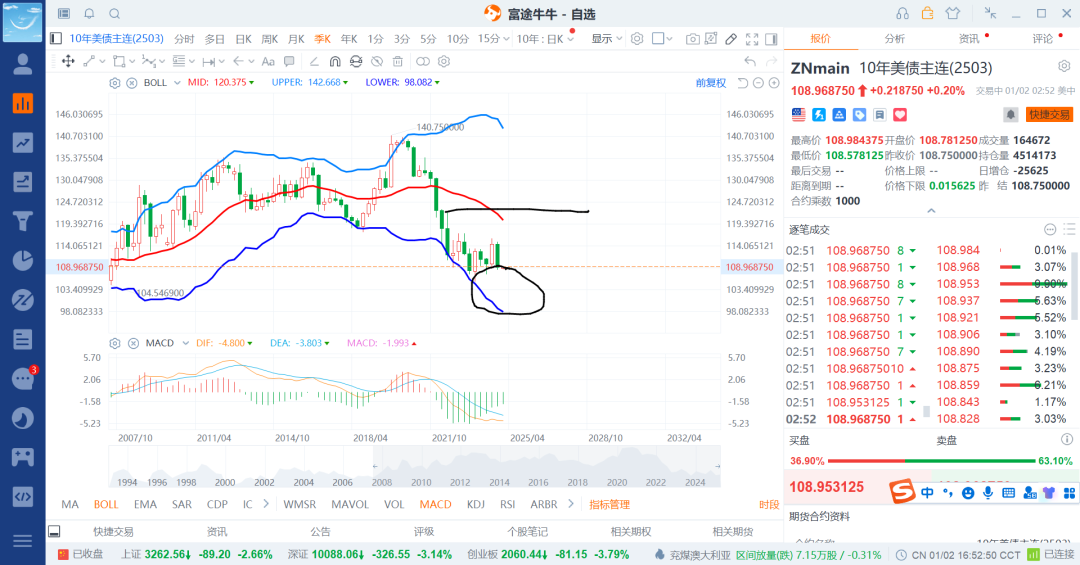Open the hamburger menu at sidebar bottom
The width and height of the screenshot is (1080, 565).
click(x=23, y=541)
